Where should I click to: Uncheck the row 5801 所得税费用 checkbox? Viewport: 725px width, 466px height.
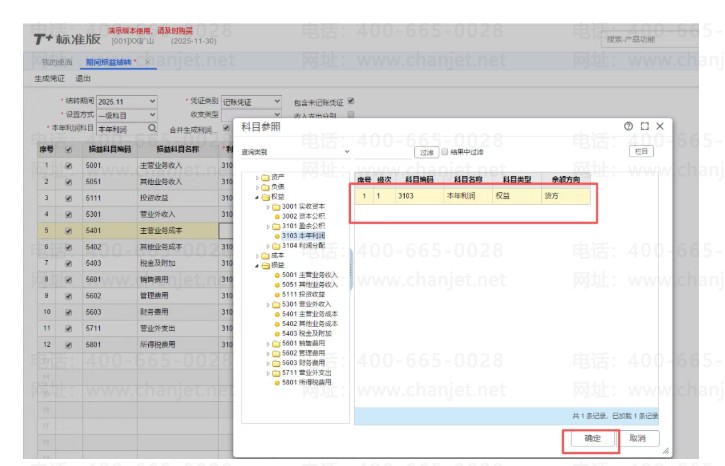pyautogui.click(x=68, y=345)
